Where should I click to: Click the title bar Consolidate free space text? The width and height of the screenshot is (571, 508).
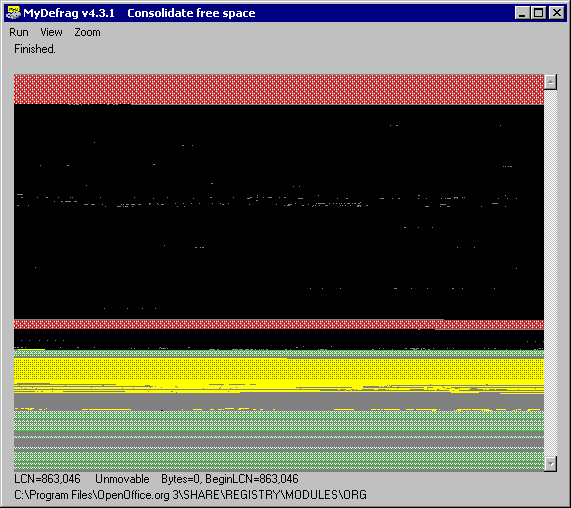(191, 13)
